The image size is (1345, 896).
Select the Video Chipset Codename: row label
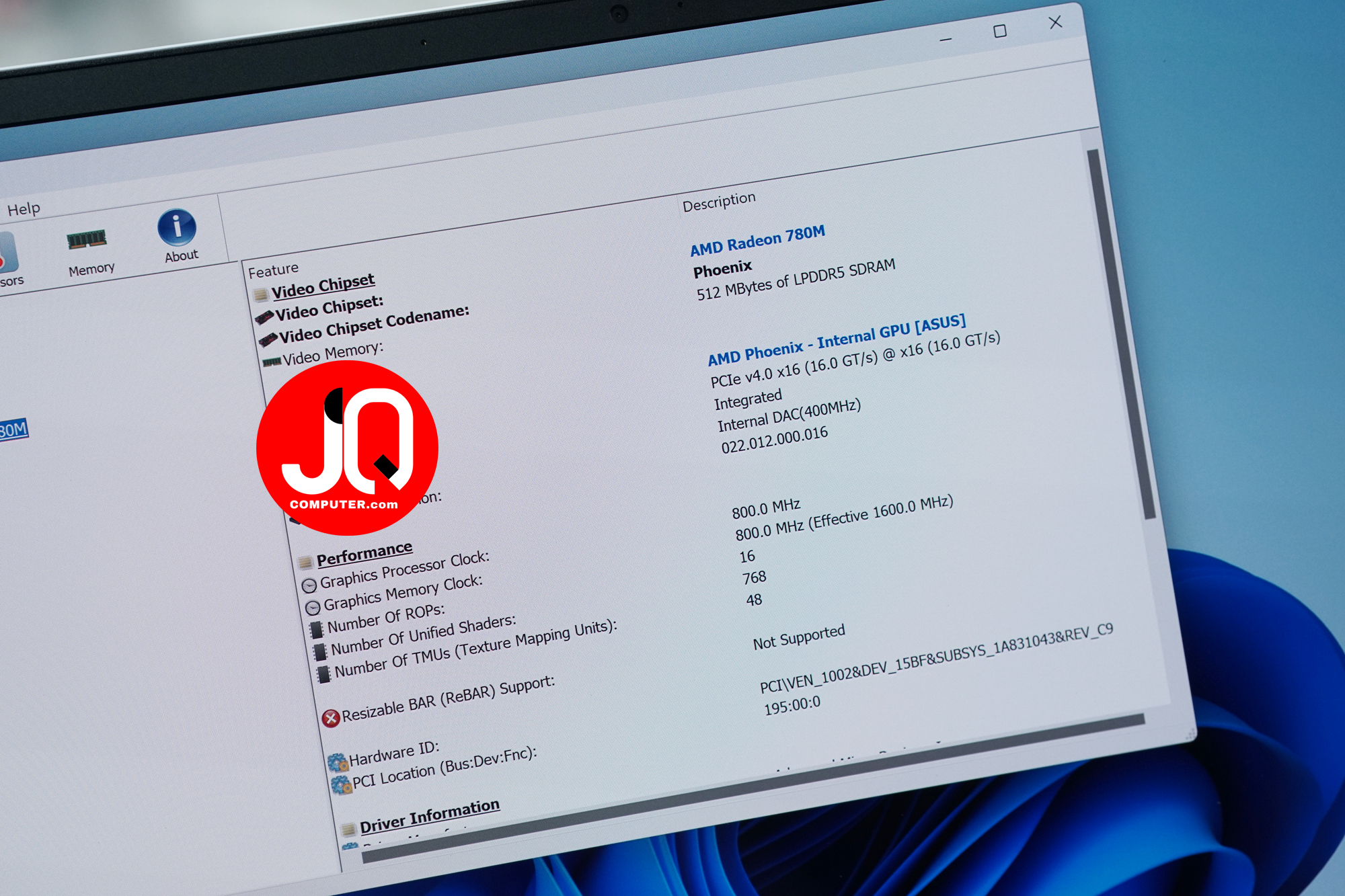pyautogui.click(x=373, y=323)
